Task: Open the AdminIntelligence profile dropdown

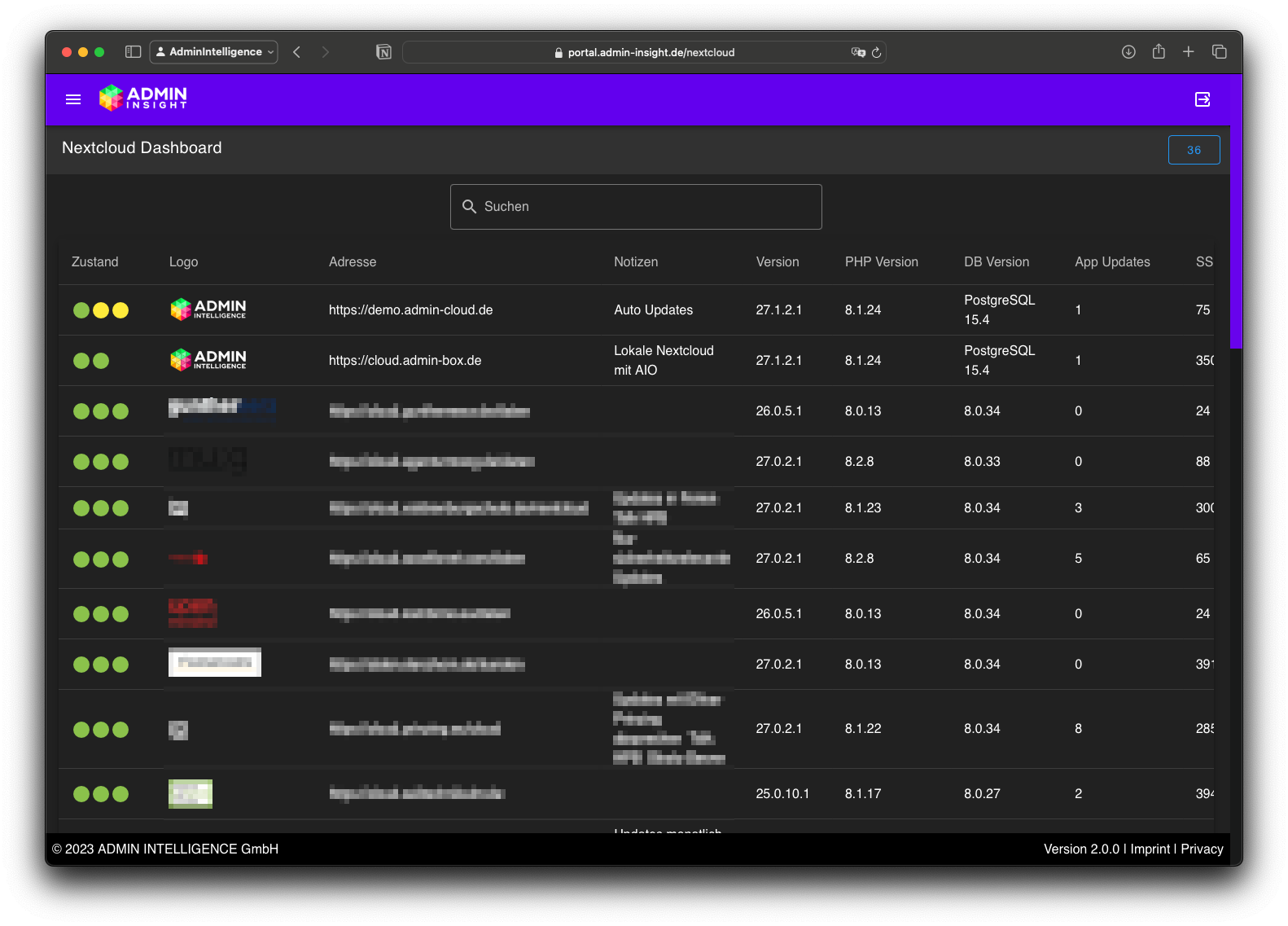Action: (214, 52)
